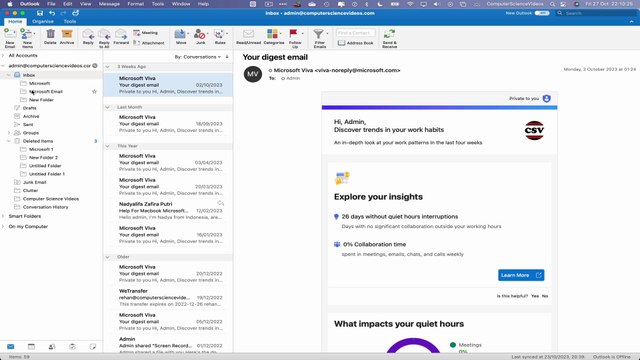Open the Address Book
Image resolution: width=640 pixels, height=360 pixels.
(356, 43)
